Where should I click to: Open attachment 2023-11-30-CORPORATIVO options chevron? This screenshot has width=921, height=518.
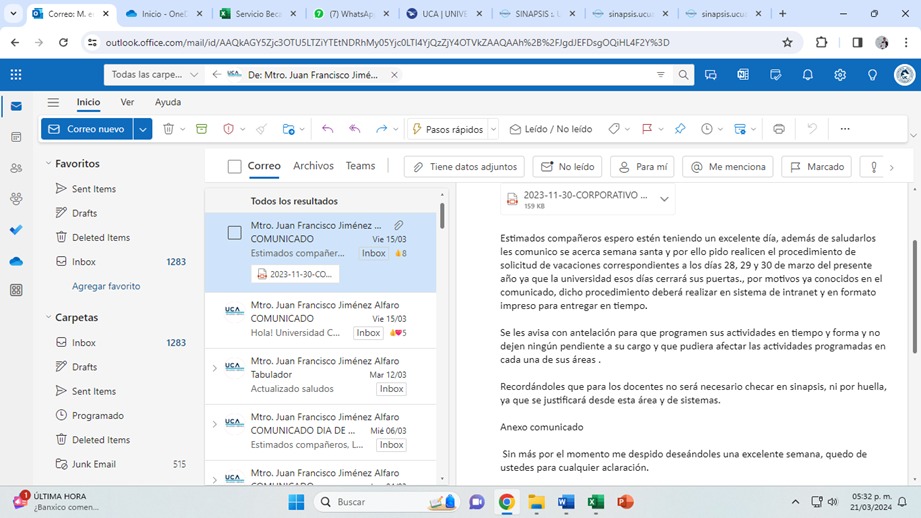664,199
